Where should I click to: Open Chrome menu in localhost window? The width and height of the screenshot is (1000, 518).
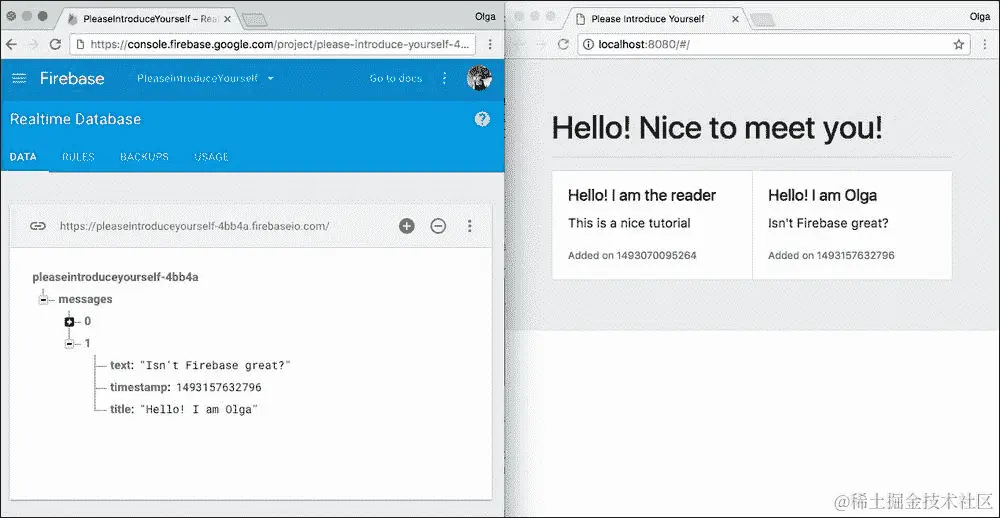[x=985, y=44]
